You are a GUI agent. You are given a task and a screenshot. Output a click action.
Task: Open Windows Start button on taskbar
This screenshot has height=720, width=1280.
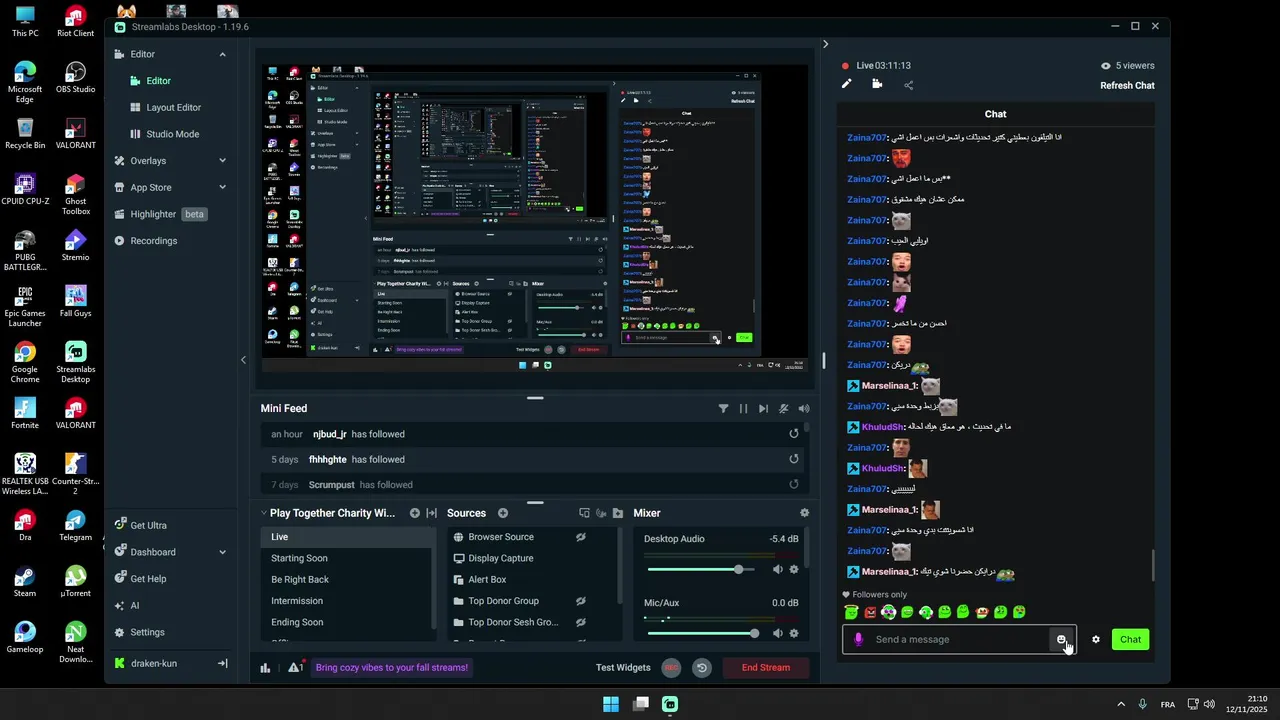click(x=611, y=704)
